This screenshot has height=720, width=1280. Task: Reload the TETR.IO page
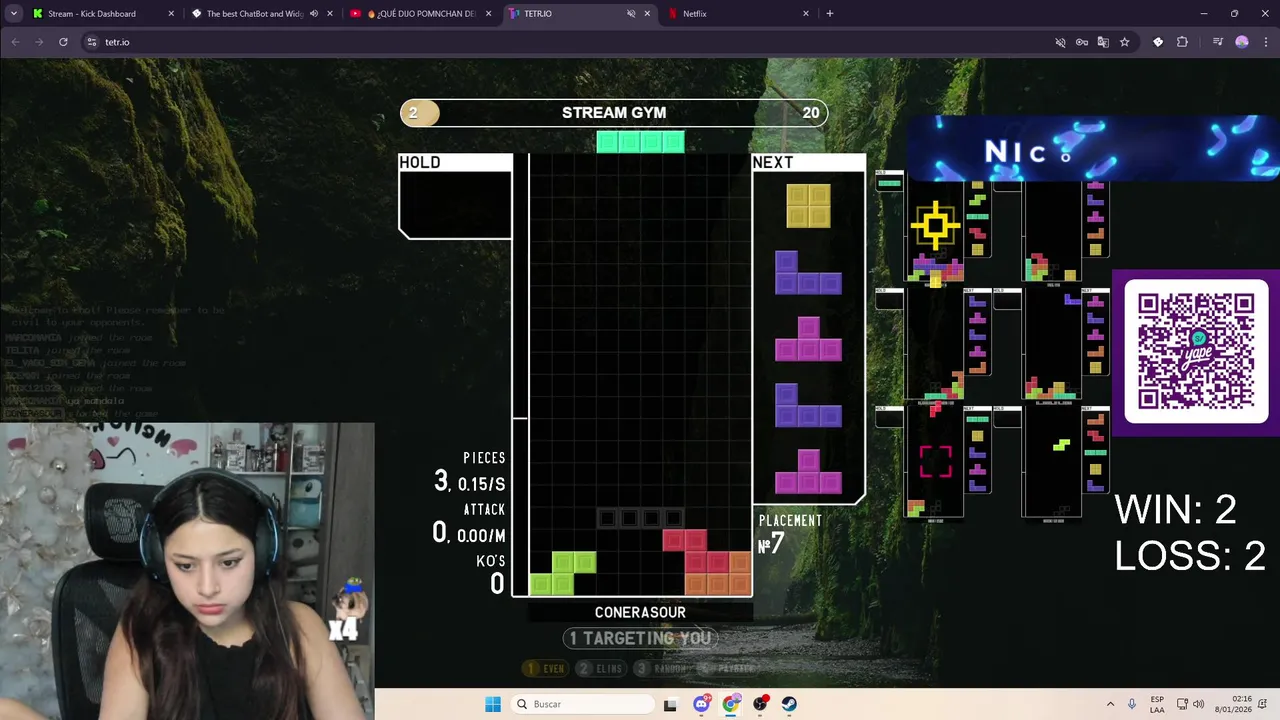[63, 42]
